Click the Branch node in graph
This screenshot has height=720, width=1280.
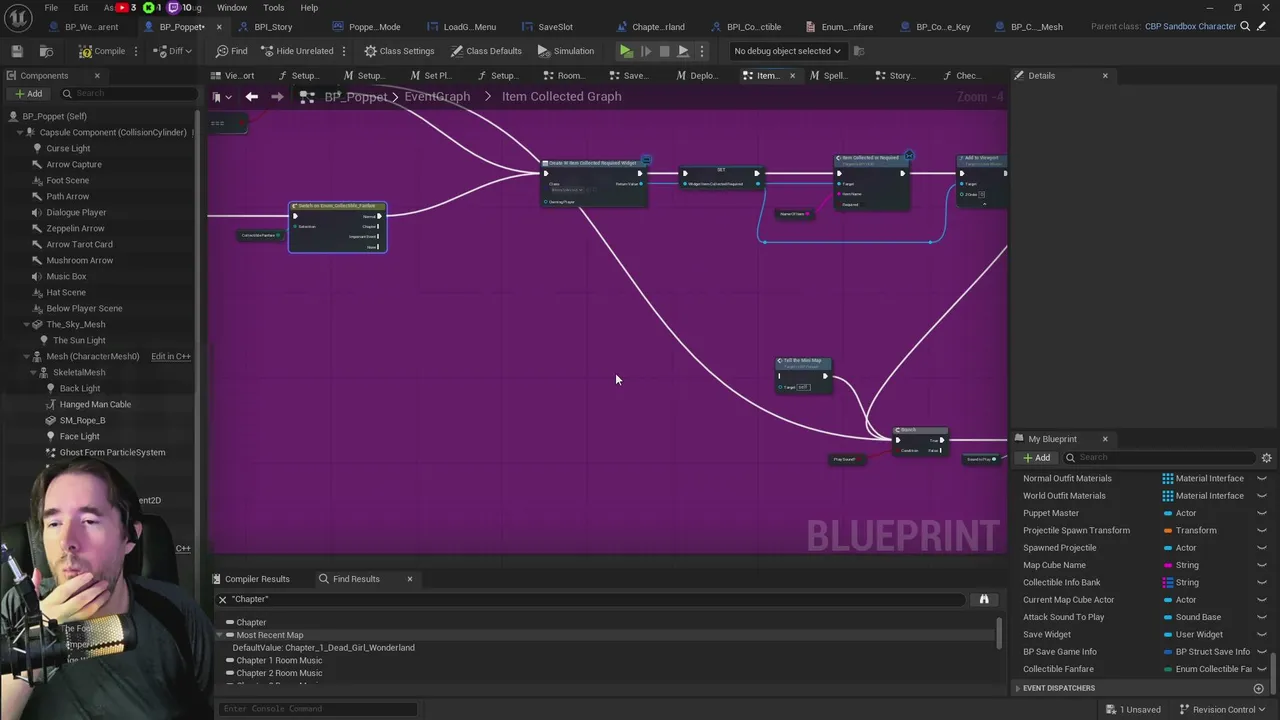tap(919, 441)
